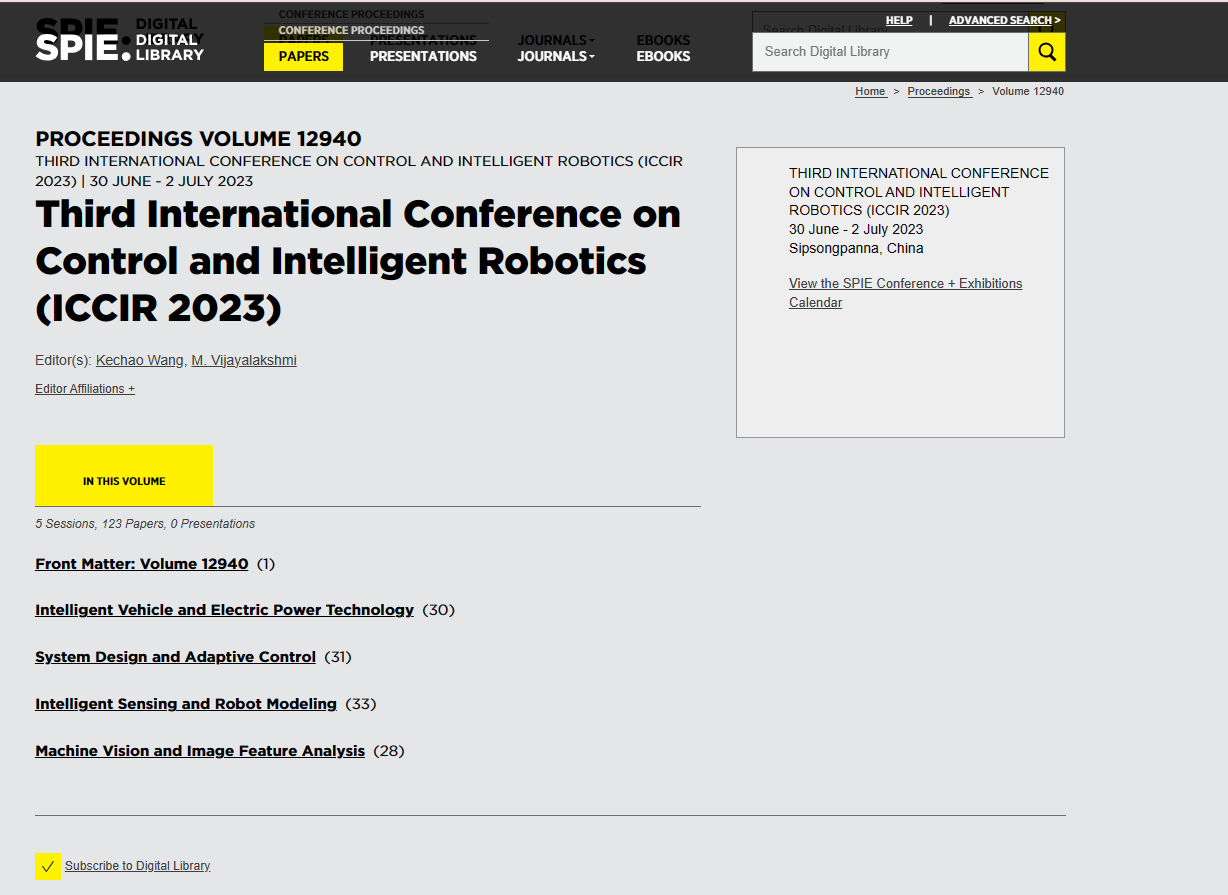Click the magnifier search button
The width and height of the screenshot is (1228, 895).
click(x=1047, y=52)
